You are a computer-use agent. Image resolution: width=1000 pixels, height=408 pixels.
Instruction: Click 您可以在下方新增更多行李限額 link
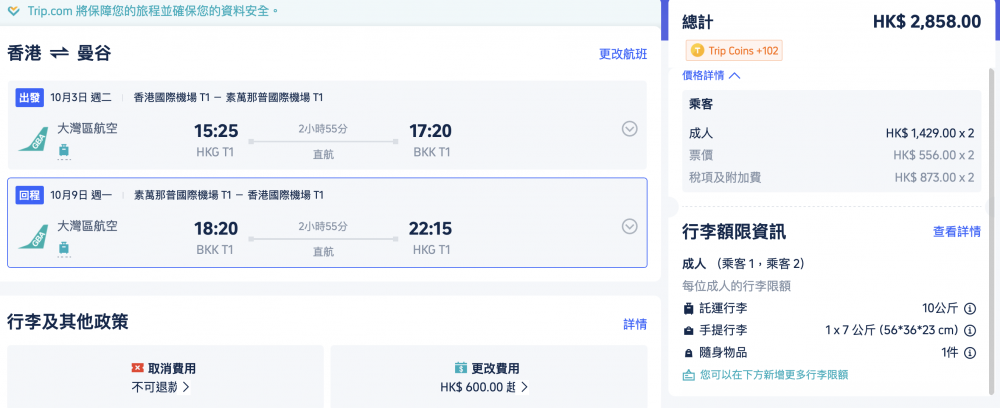pyautogui.click(x=765, y=375)
